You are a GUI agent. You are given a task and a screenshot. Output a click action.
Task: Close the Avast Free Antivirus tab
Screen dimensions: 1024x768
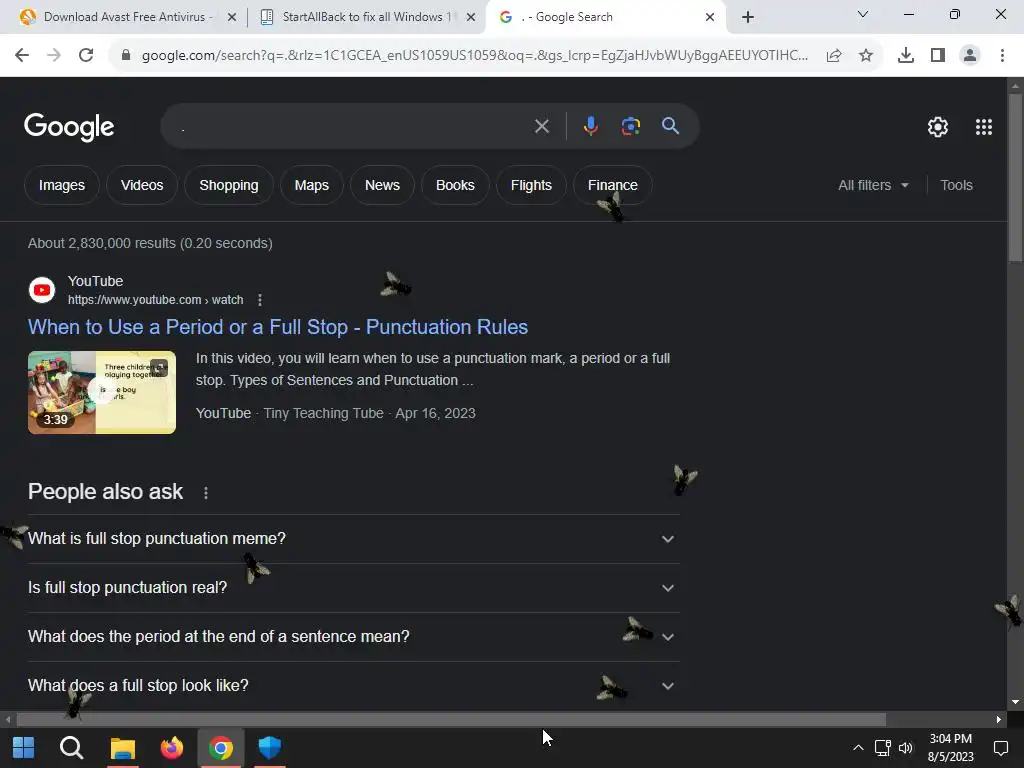pyautogui.click(x=232, y=17)
